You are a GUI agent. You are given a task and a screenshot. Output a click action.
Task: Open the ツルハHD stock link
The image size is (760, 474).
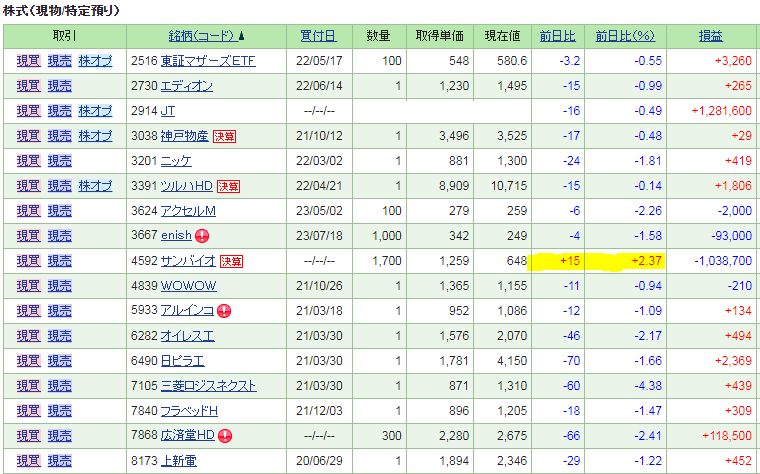click(x=187, y=186)
